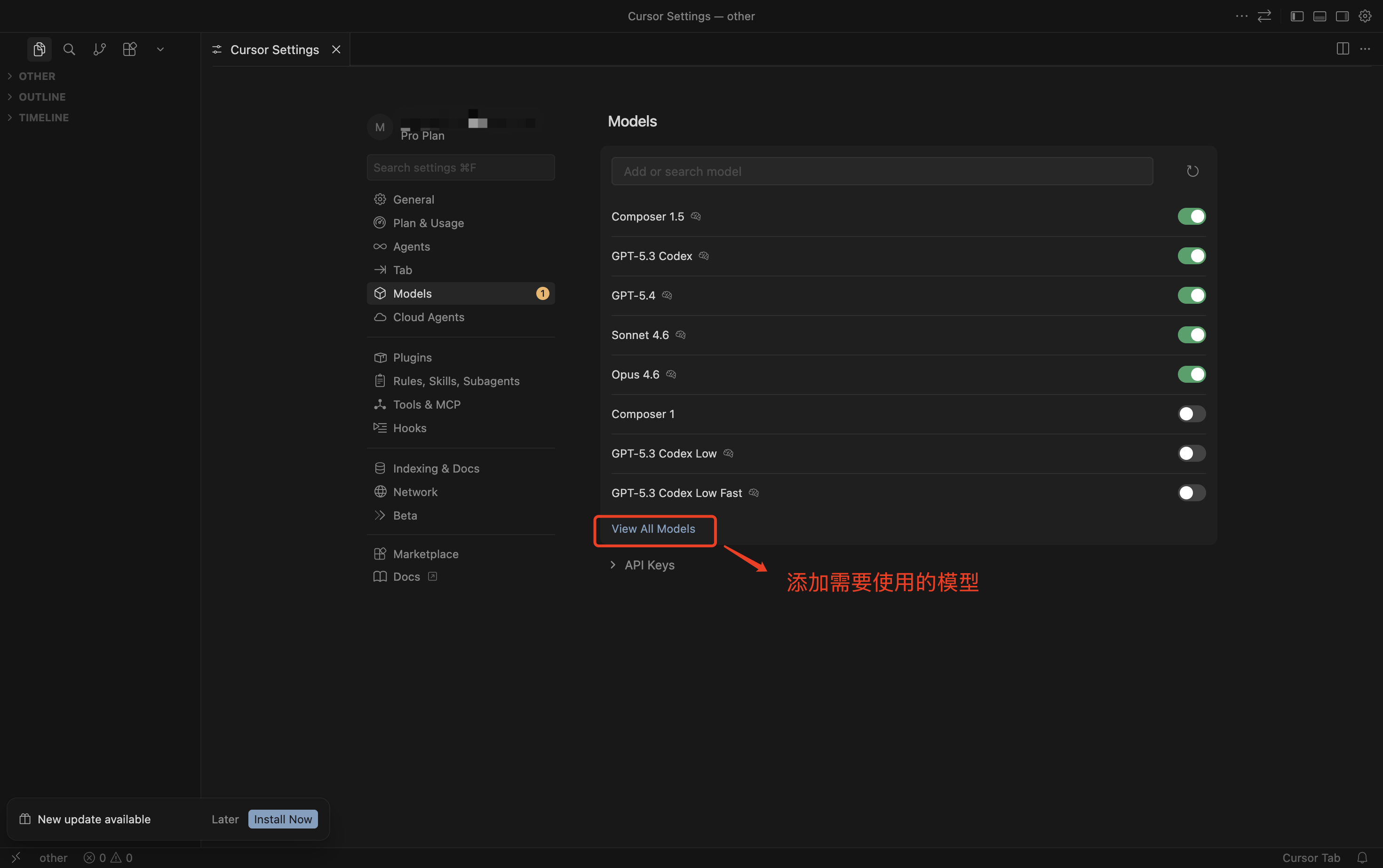Open the Search icon in sidebar
The image size is (1383, 868).
pyautogui.click(x=69, y=49)
